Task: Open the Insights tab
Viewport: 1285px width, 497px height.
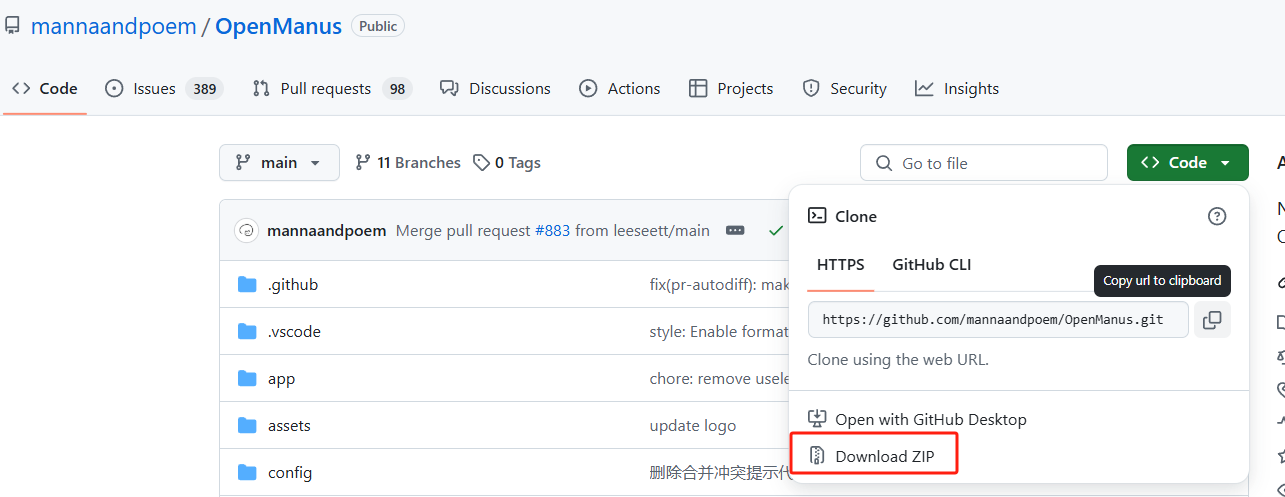Action: [957, 88]
